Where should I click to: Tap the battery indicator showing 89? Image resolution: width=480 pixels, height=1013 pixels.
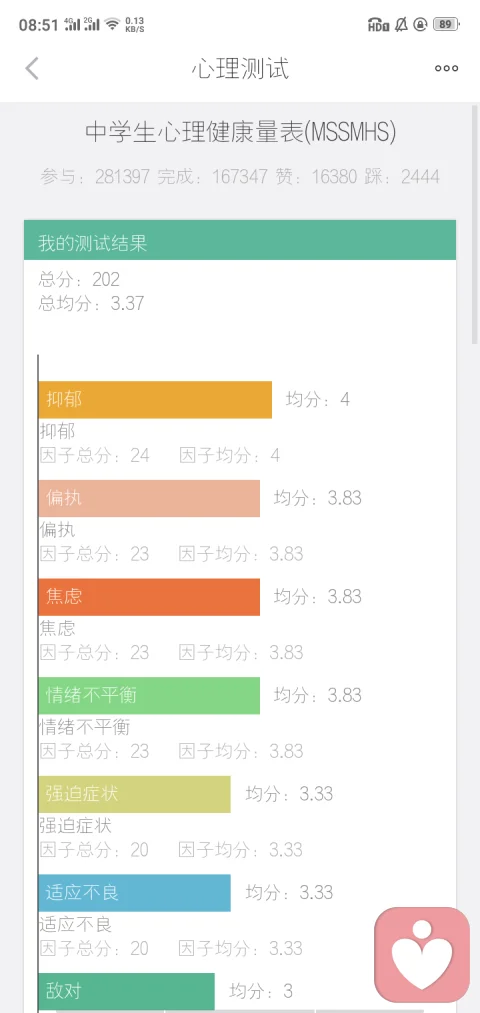pos(446,25)
